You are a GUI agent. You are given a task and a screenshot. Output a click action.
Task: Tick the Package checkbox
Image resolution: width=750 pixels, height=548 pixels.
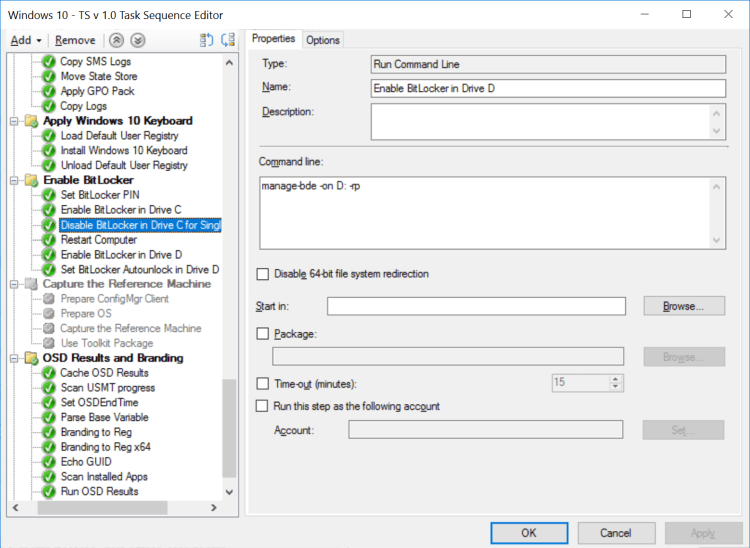point(263,334)
